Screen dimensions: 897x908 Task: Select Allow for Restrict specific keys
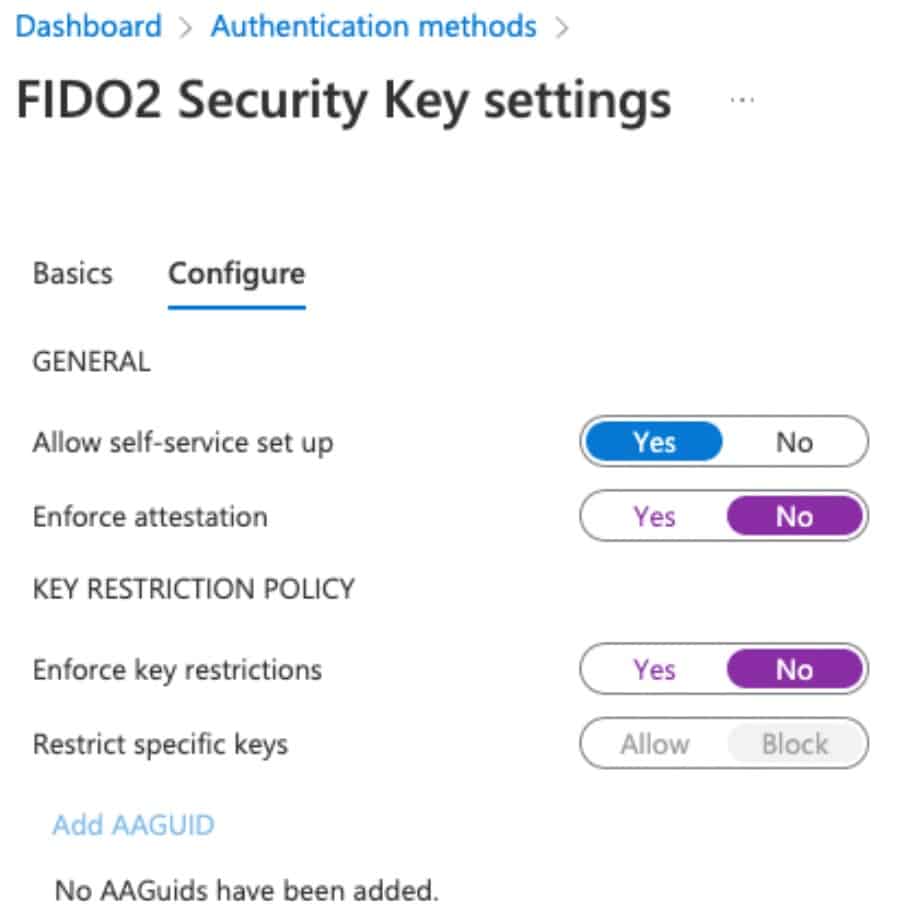point(654,744)
